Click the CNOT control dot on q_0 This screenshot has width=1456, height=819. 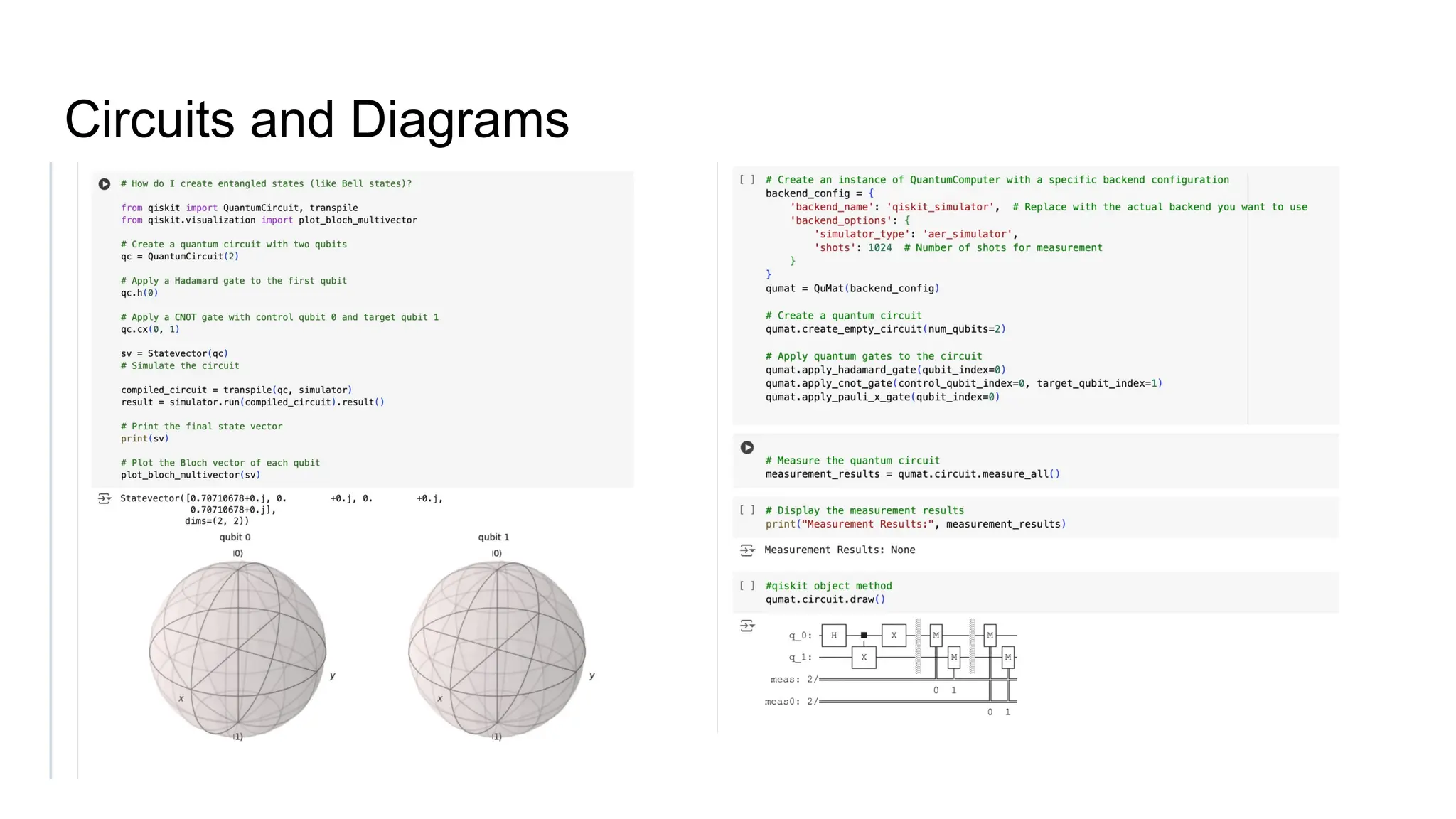point(864,636)
